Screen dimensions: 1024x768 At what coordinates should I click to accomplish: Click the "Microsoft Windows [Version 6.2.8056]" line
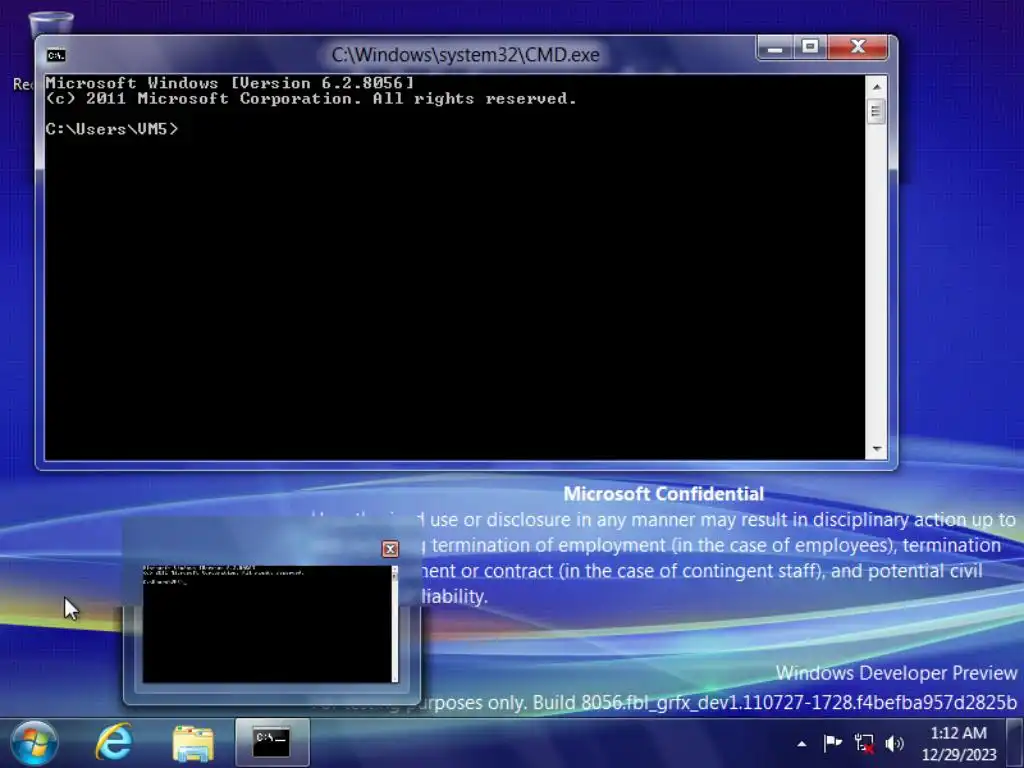pos(229,83)
